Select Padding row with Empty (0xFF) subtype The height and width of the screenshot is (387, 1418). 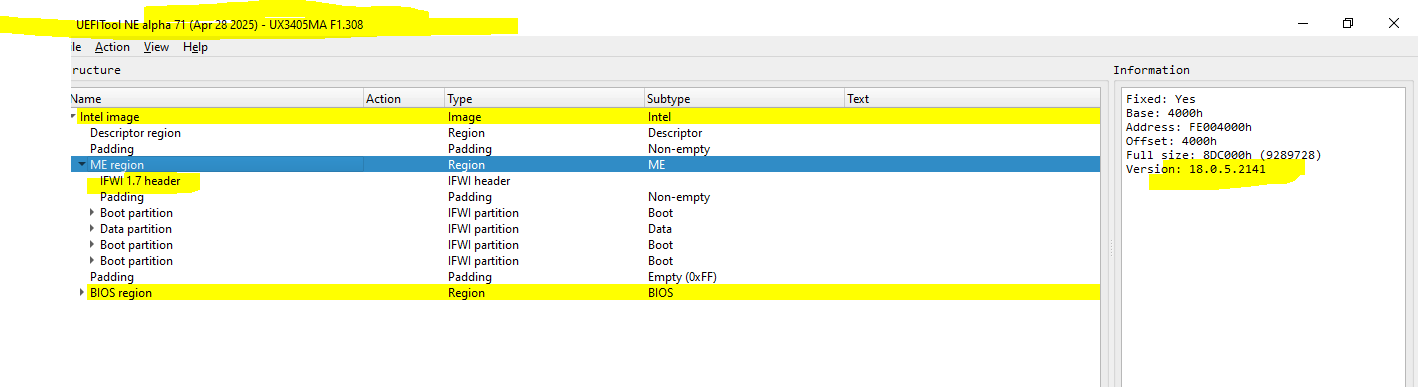tap(584, 277)
